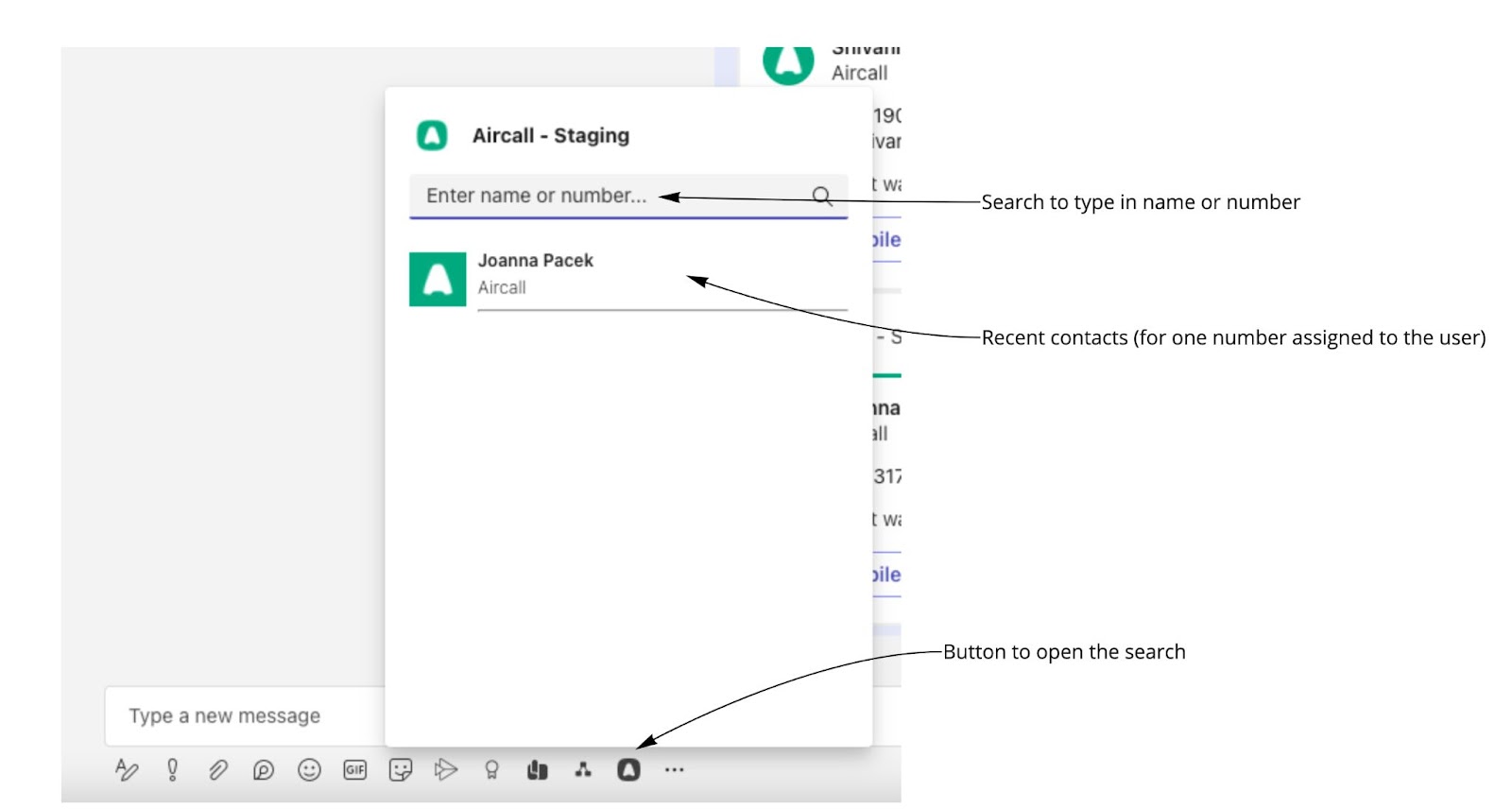1512x809 pixels.
Task: Open the GIF picker
Action: coord(355,770)
